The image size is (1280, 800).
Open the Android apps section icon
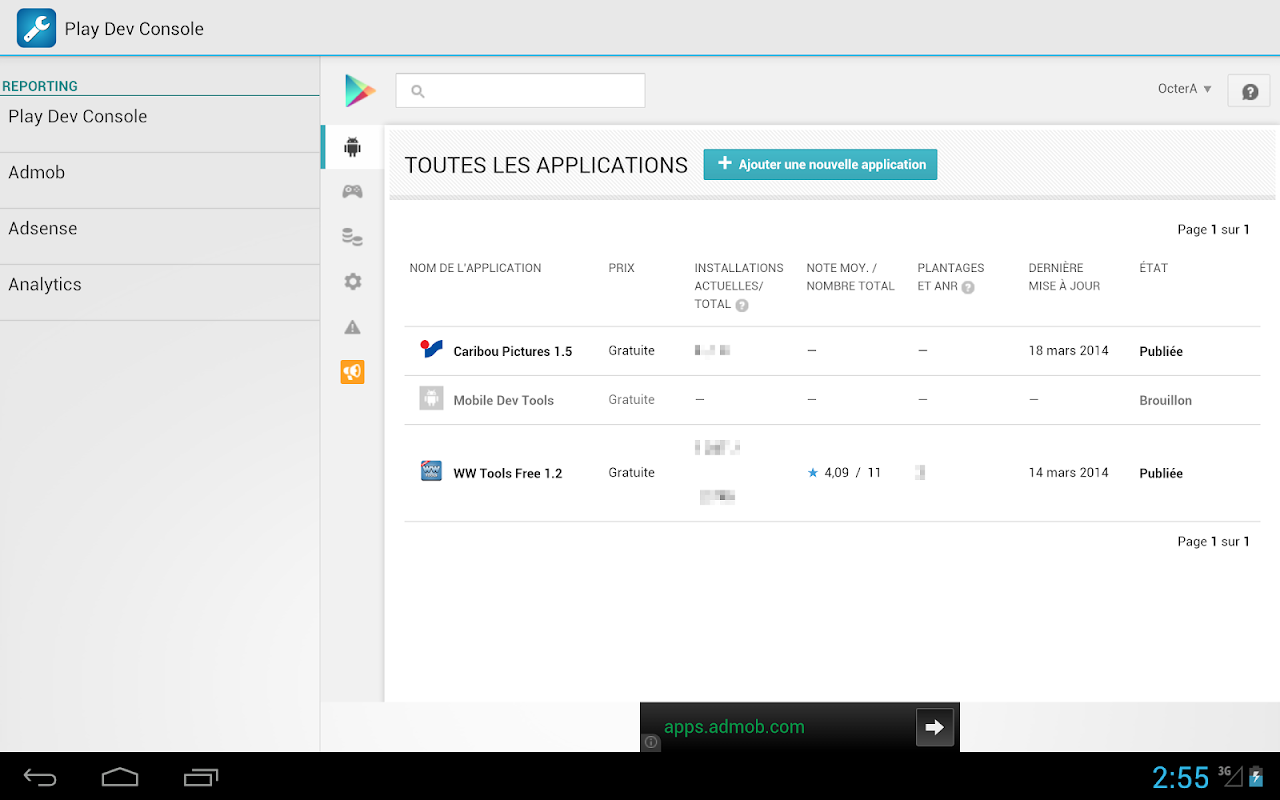(x=352, y=148)
